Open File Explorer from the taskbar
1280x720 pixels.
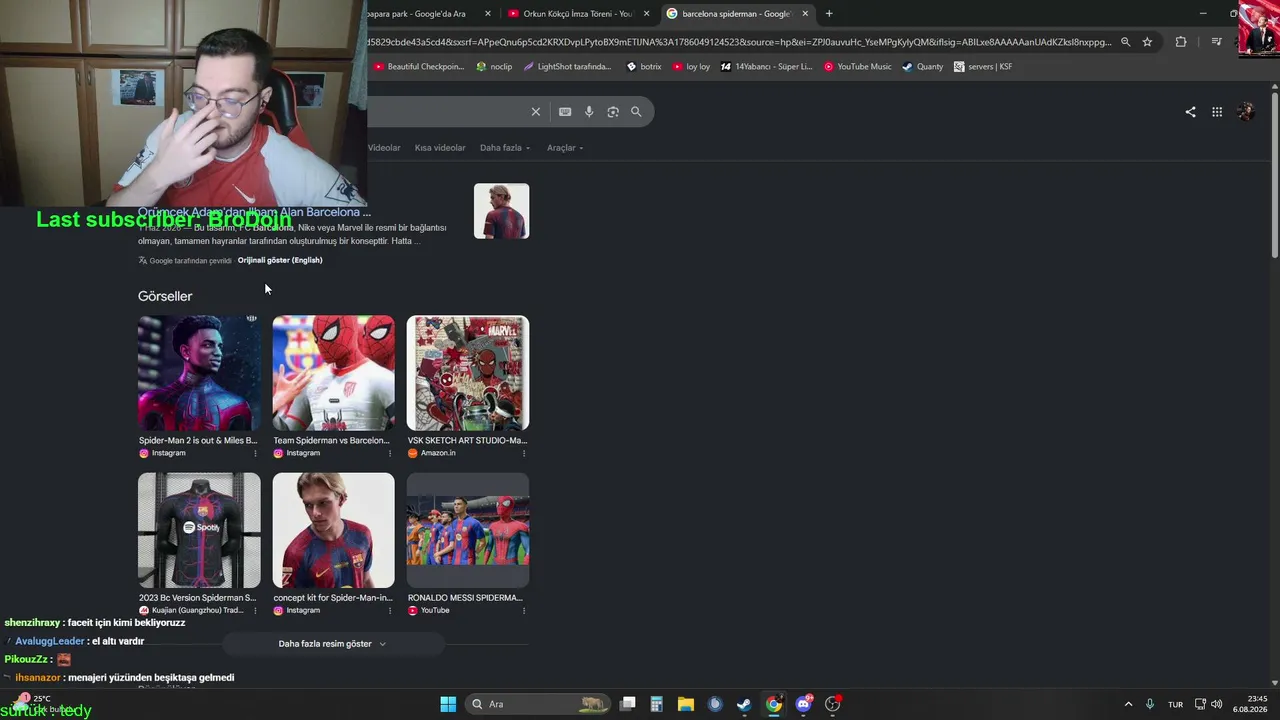point(686,704)
